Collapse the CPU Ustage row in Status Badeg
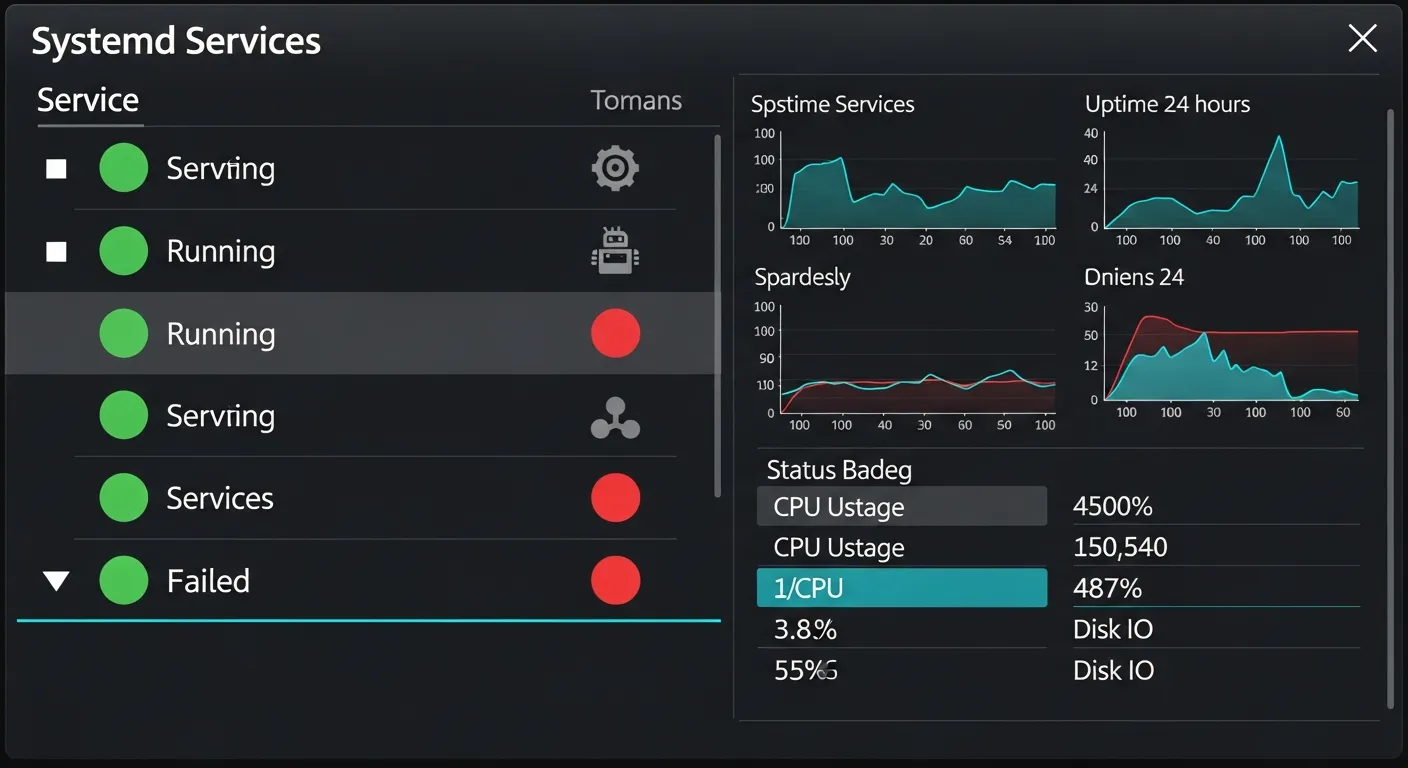The width and height of the screenshot is (1408, 768). pyautogui.click(x=900, y=506)
